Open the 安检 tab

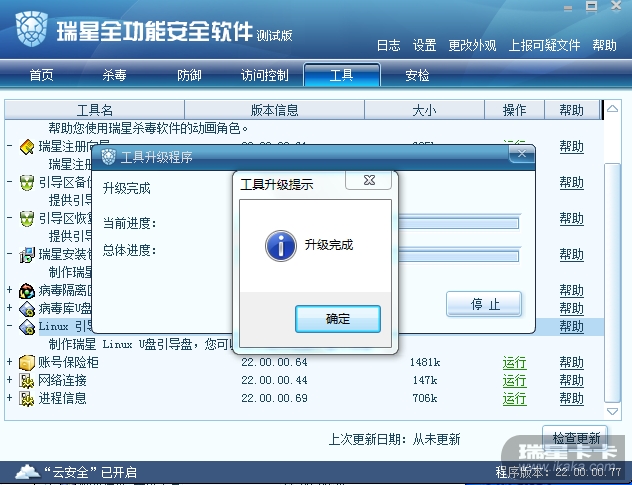pyautogui.click(x=417, y=75)
